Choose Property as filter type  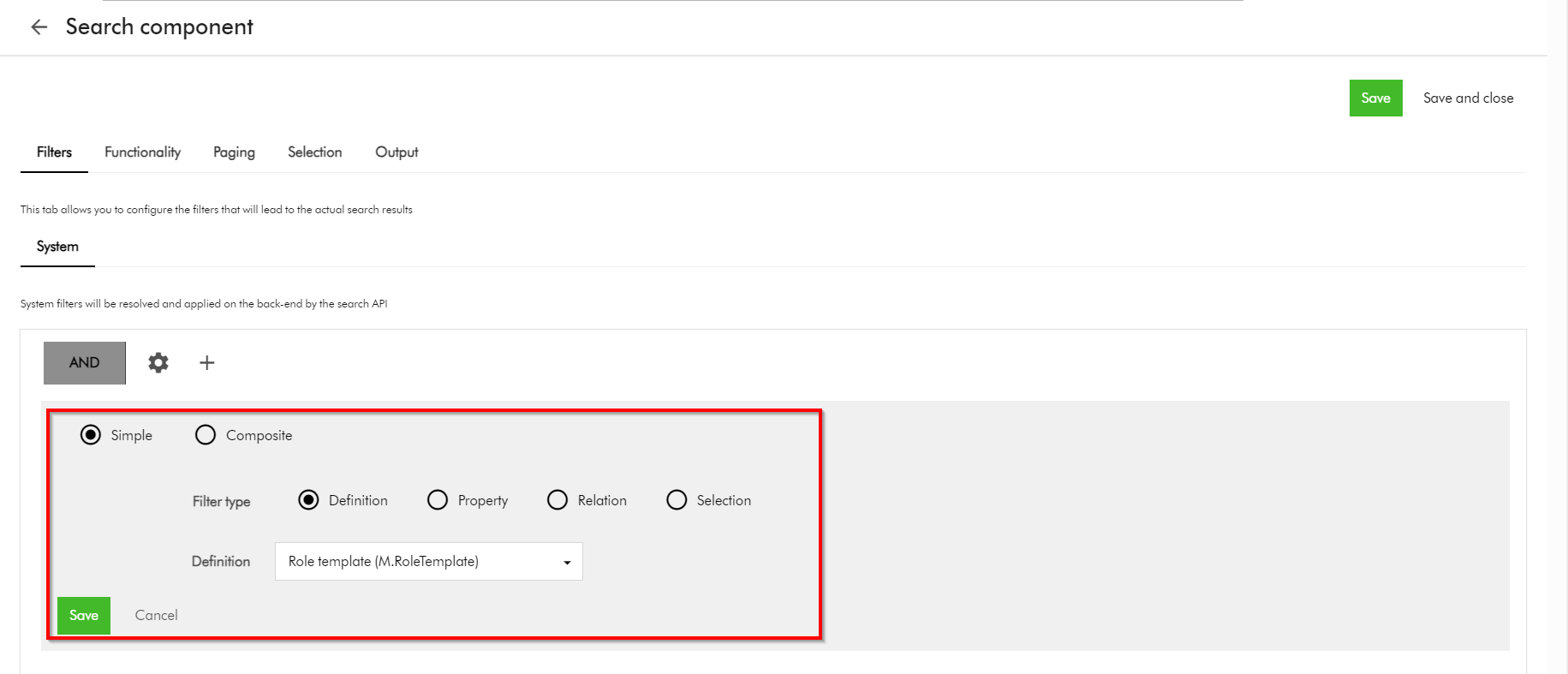tap(438, 500)
